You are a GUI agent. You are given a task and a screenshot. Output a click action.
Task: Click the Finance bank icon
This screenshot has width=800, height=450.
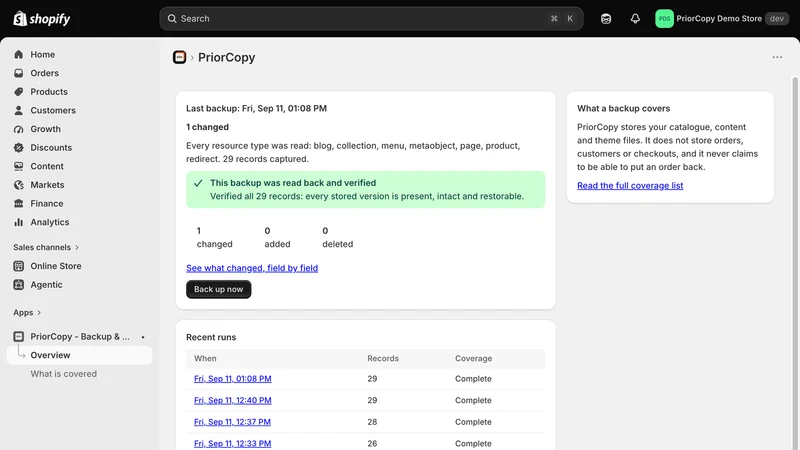[19, 204]
